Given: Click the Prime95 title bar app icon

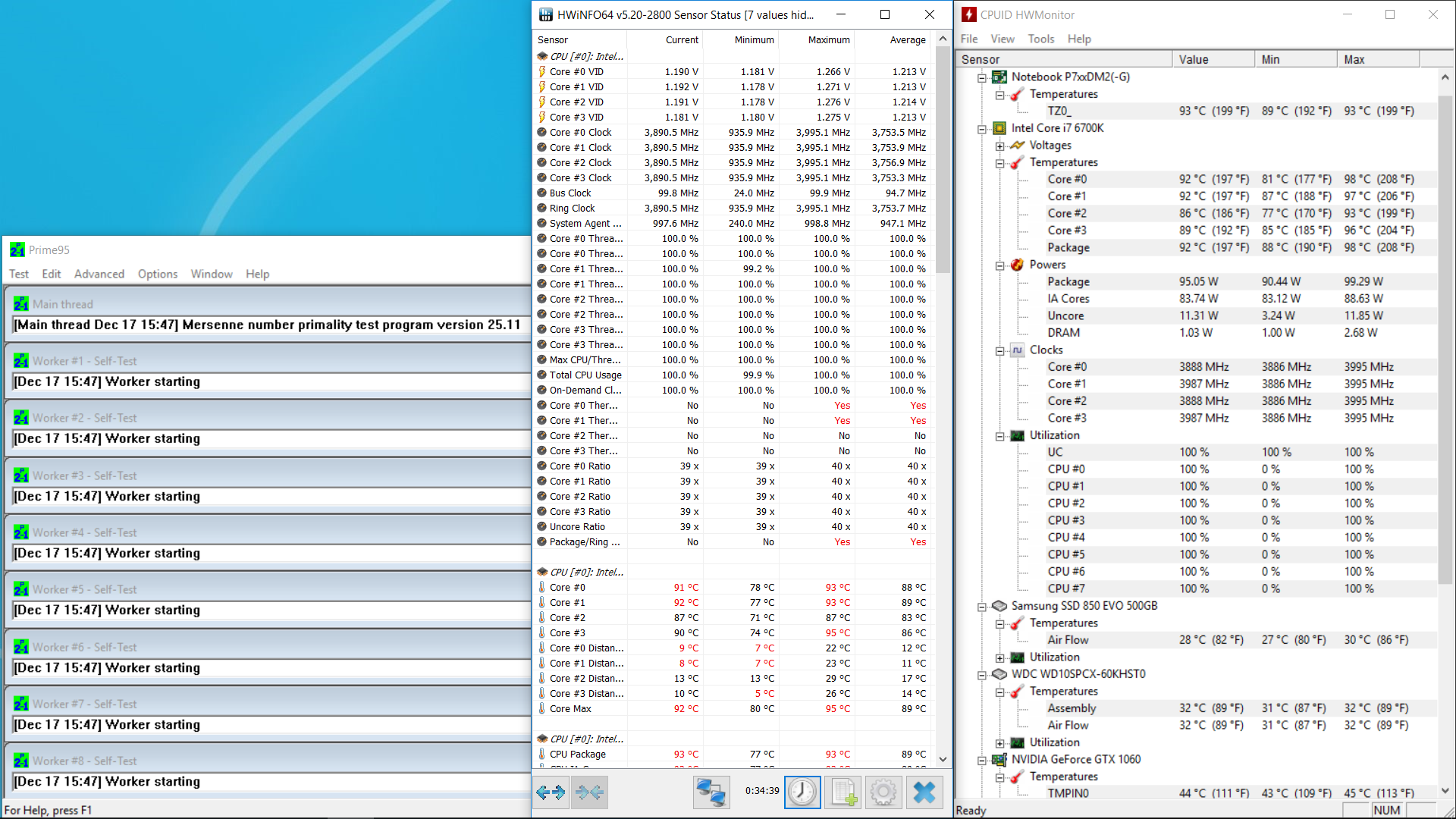Looking at the screenshot, I should 17,249.
